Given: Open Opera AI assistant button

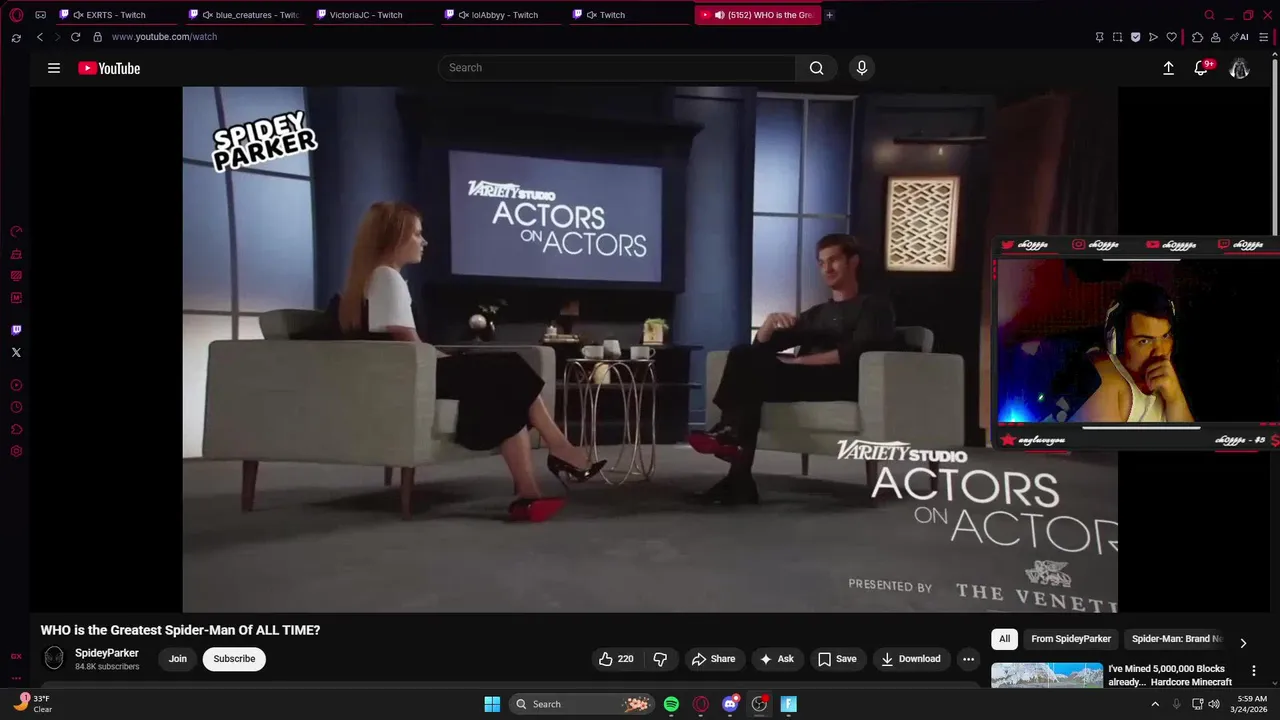Looking at the screenshot, I should (x=1239, y=37).
